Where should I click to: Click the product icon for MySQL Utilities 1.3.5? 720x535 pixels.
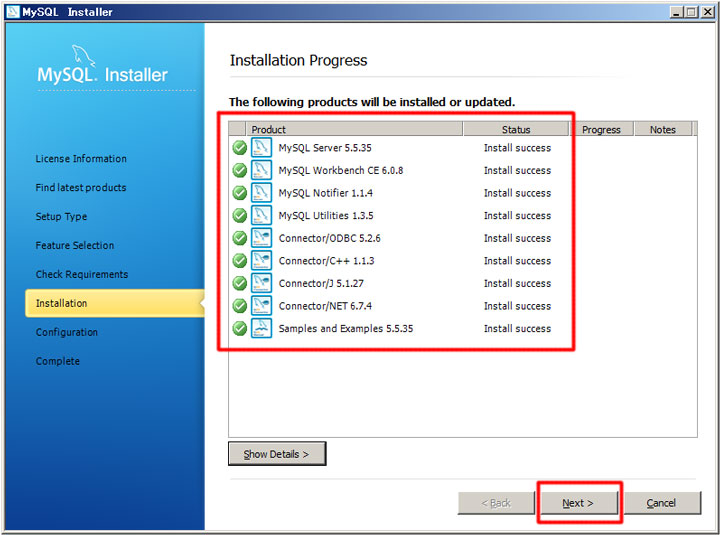(x=261, y=215)
